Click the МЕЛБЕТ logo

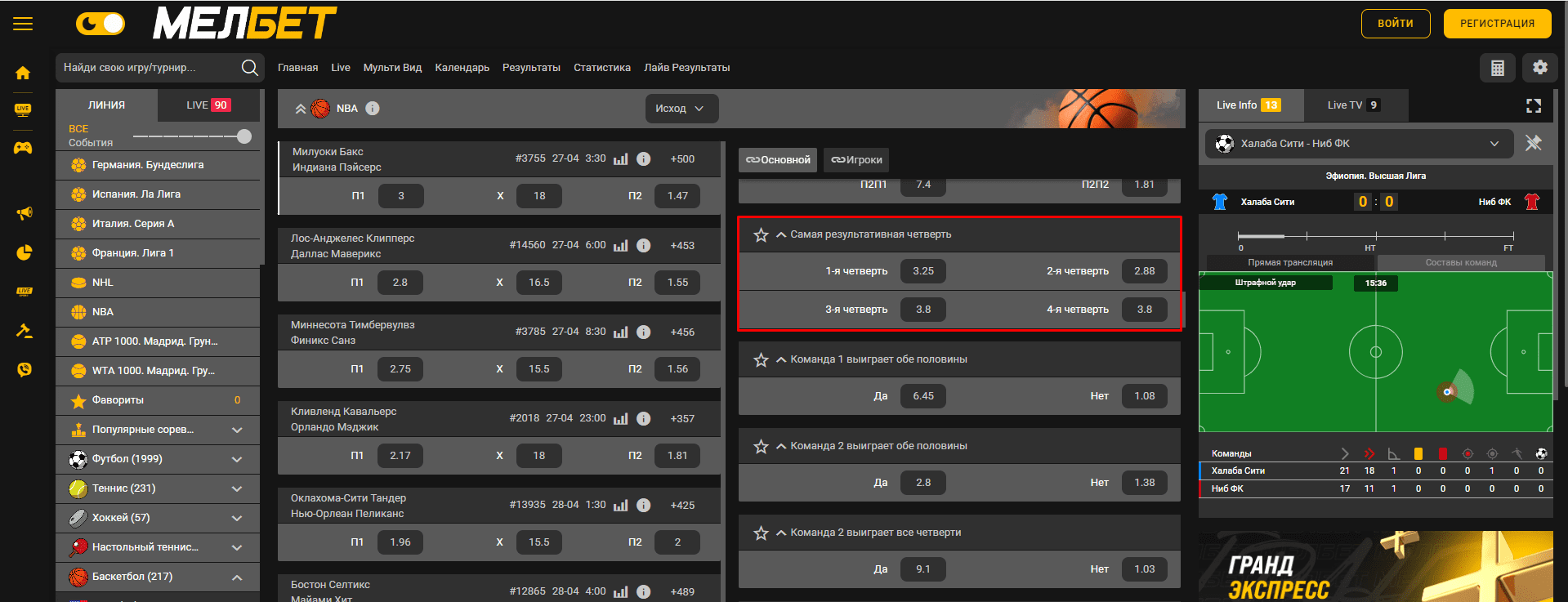pyautogui.click(x=244, y=24)
